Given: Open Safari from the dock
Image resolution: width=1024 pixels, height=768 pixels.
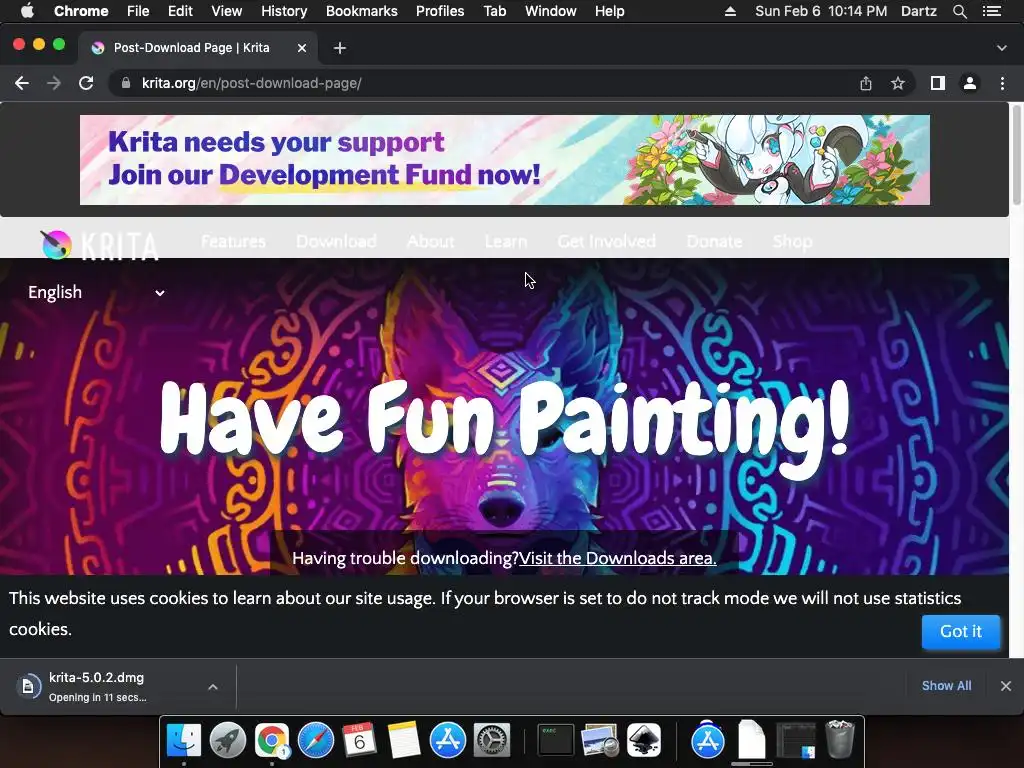Looking at the screenshot, I should point(315,740).
